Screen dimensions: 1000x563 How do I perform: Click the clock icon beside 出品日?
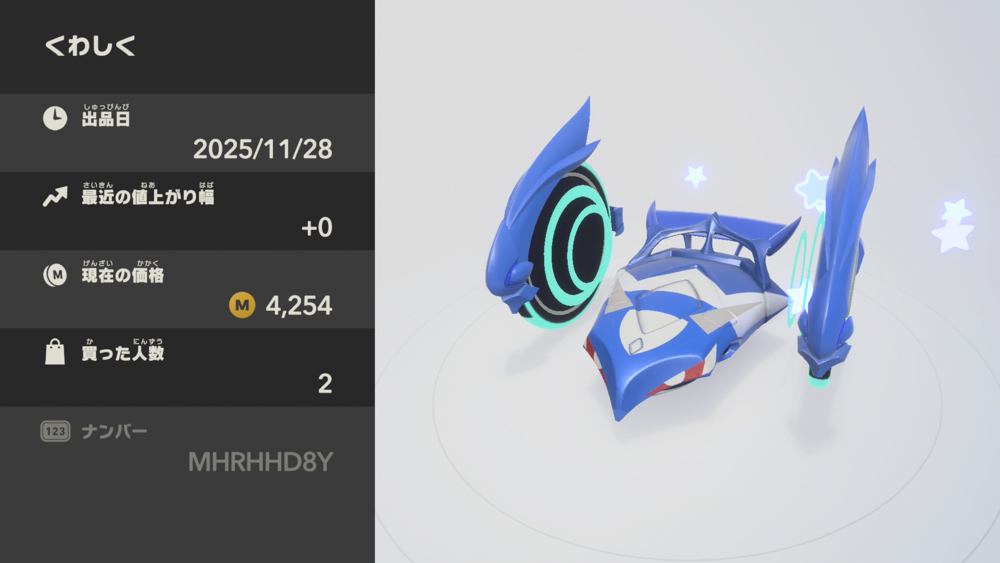[x=55, y=119]
